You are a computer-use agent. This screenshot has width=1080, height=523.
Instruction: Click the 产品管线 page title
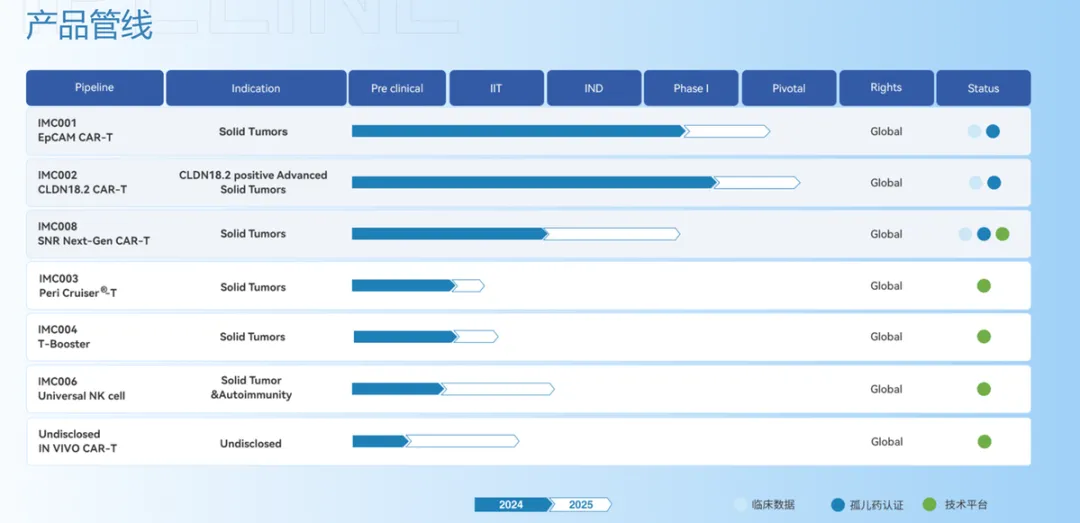pos(88,25)
